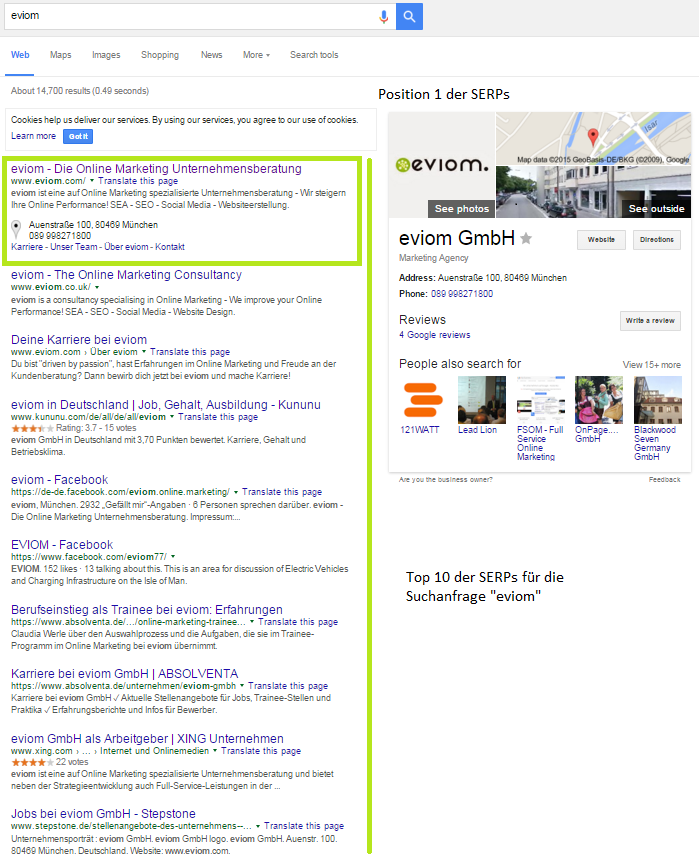Viewport: 699px width, 863px height.
Task: Expand dropdown arrow next to www.eviom.com/
Action: 92,181
